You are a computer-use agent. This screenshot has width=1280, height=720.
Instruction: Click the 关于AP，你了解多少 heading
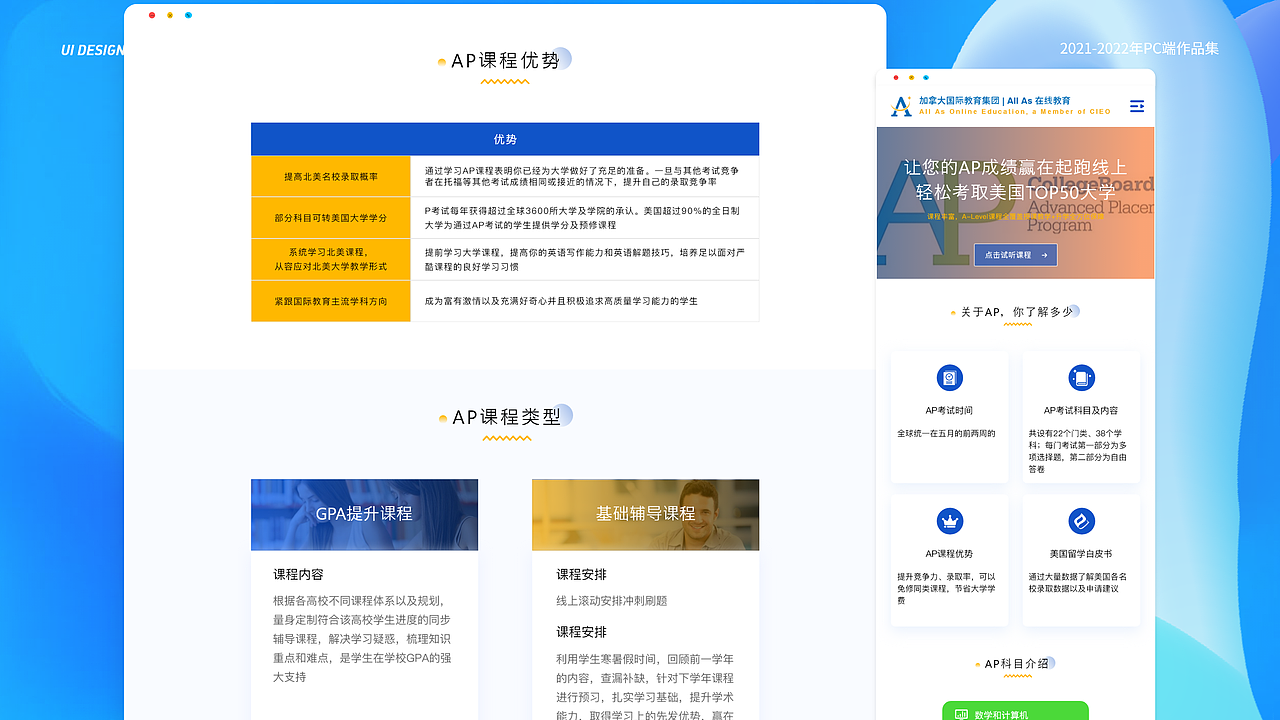coord(1016,312)
